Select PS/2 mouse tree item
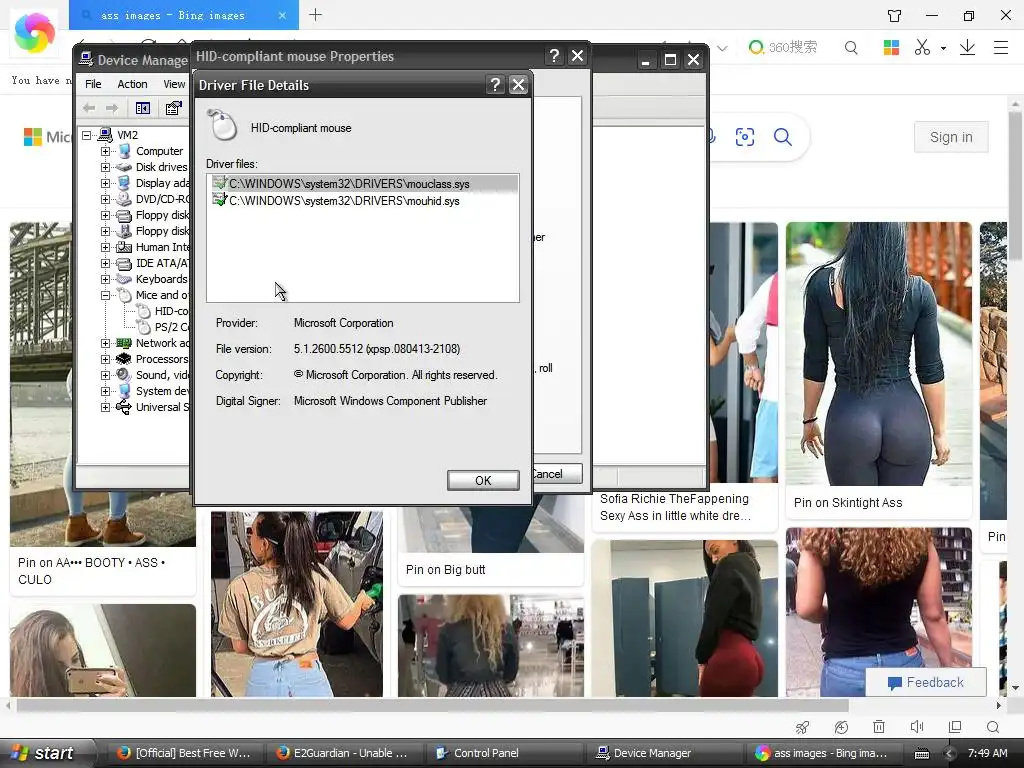 (163, 327)
